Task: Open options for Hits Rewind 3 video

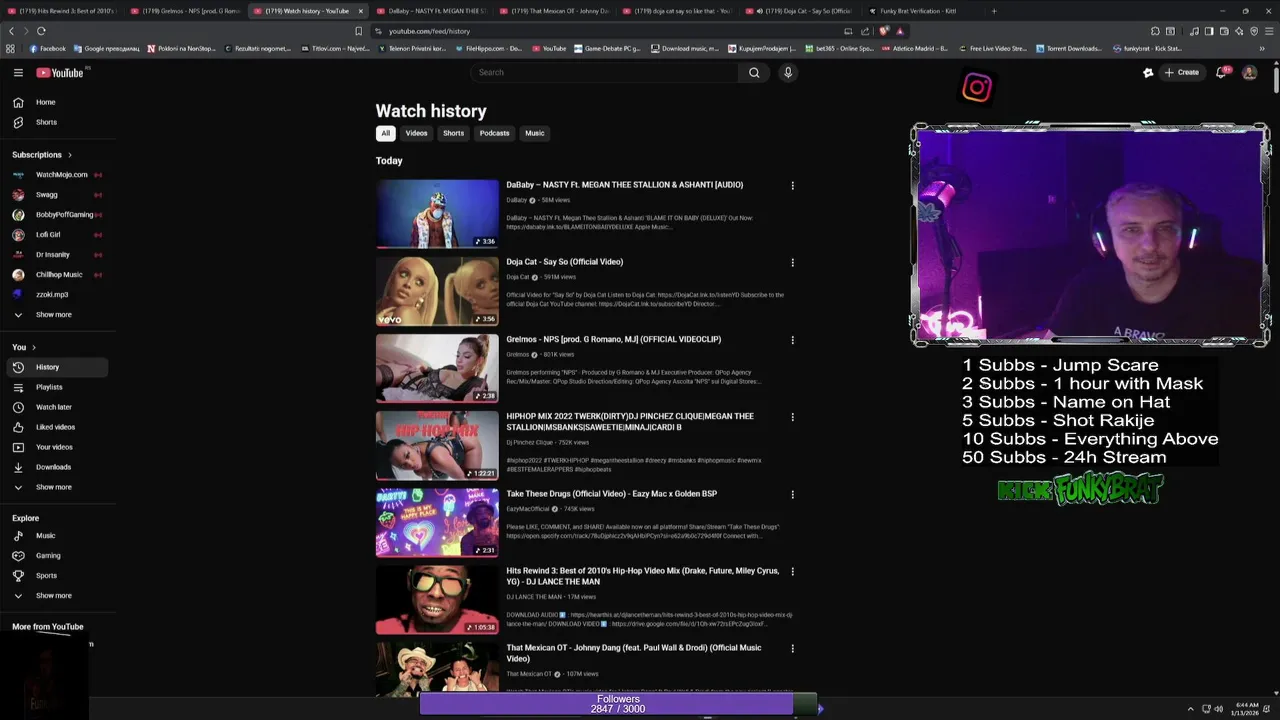Action: 792,572
